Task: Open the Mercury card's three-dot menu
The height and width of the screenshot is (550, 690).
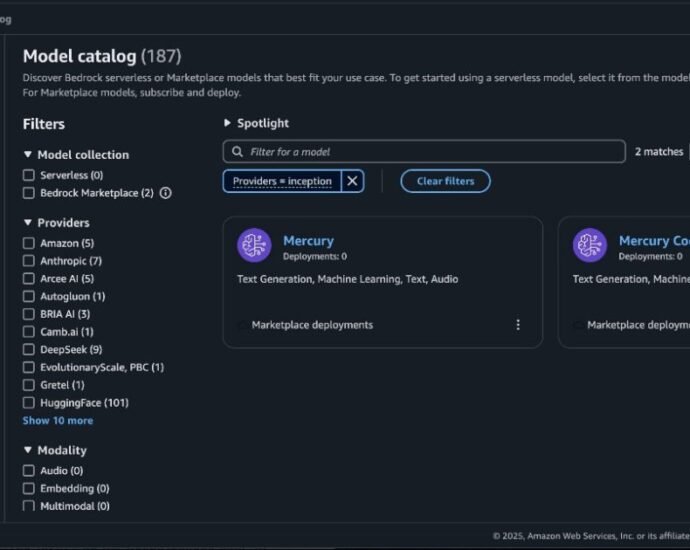Action: [518, 325]
